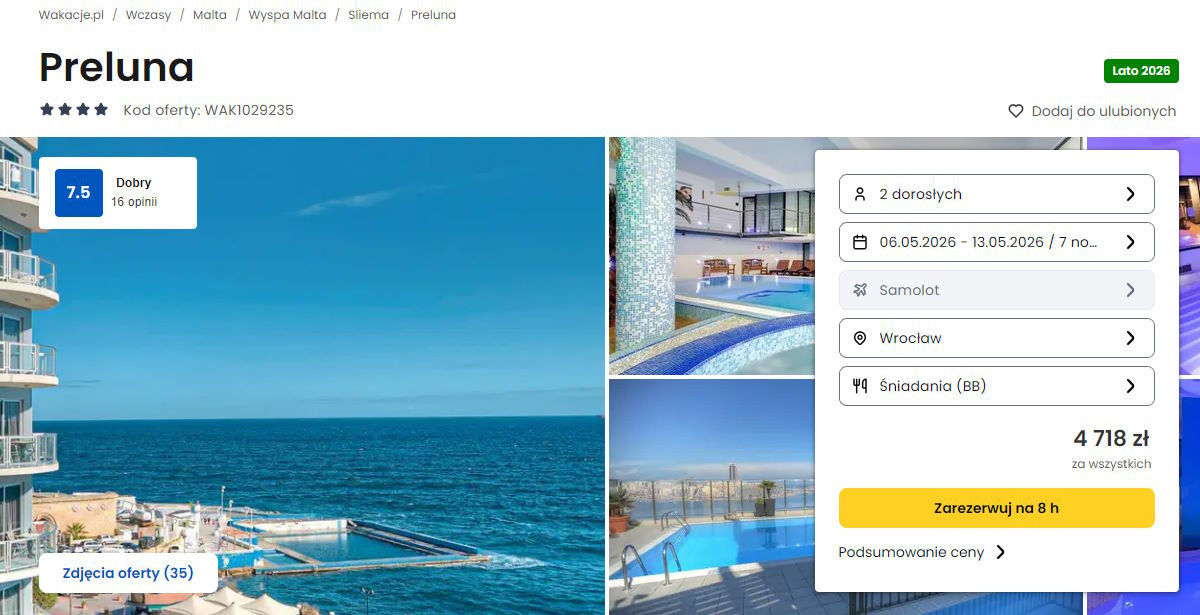This screenshot has height=615, width=1200.
Task: Go to Wakacje.pl breadcrumb home
Action: 71,15
